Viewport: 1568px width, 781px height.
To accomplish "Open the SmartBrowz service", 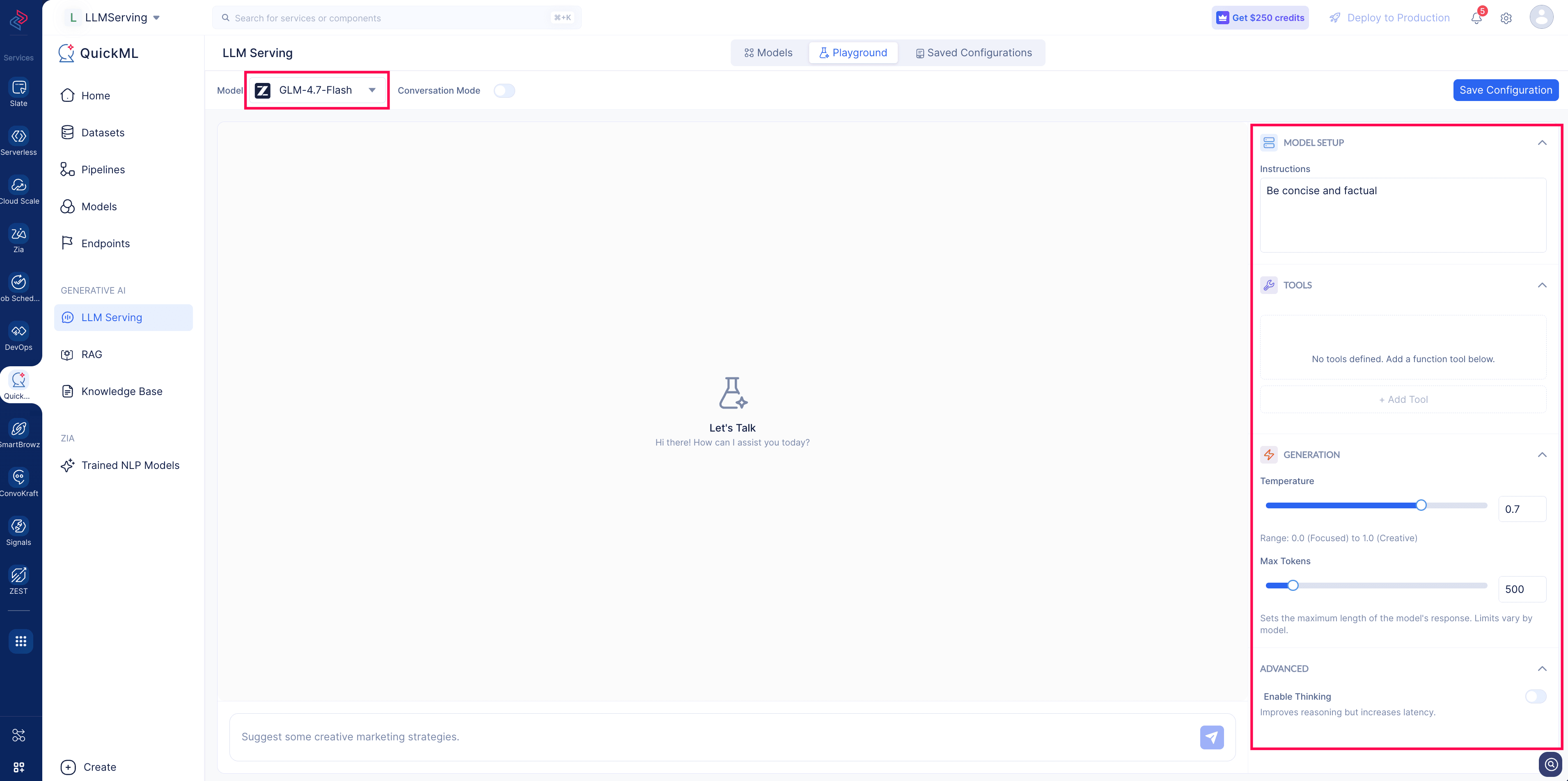I will tap(19, 434).
